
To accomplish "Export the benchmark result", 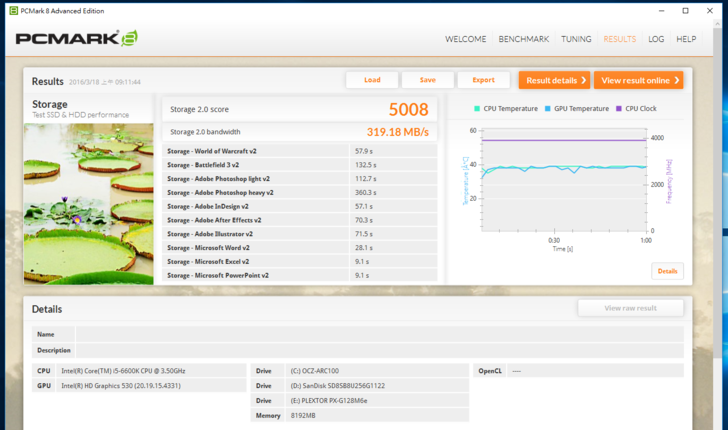I will coord(483,80).
